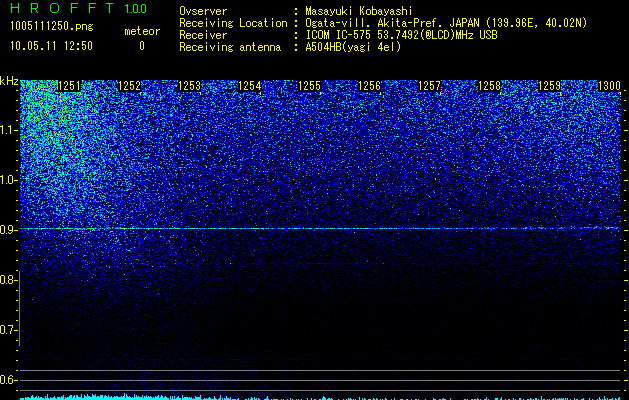Click the 1259 time marker
Screen dimensions: 629x400
[549, 86]
